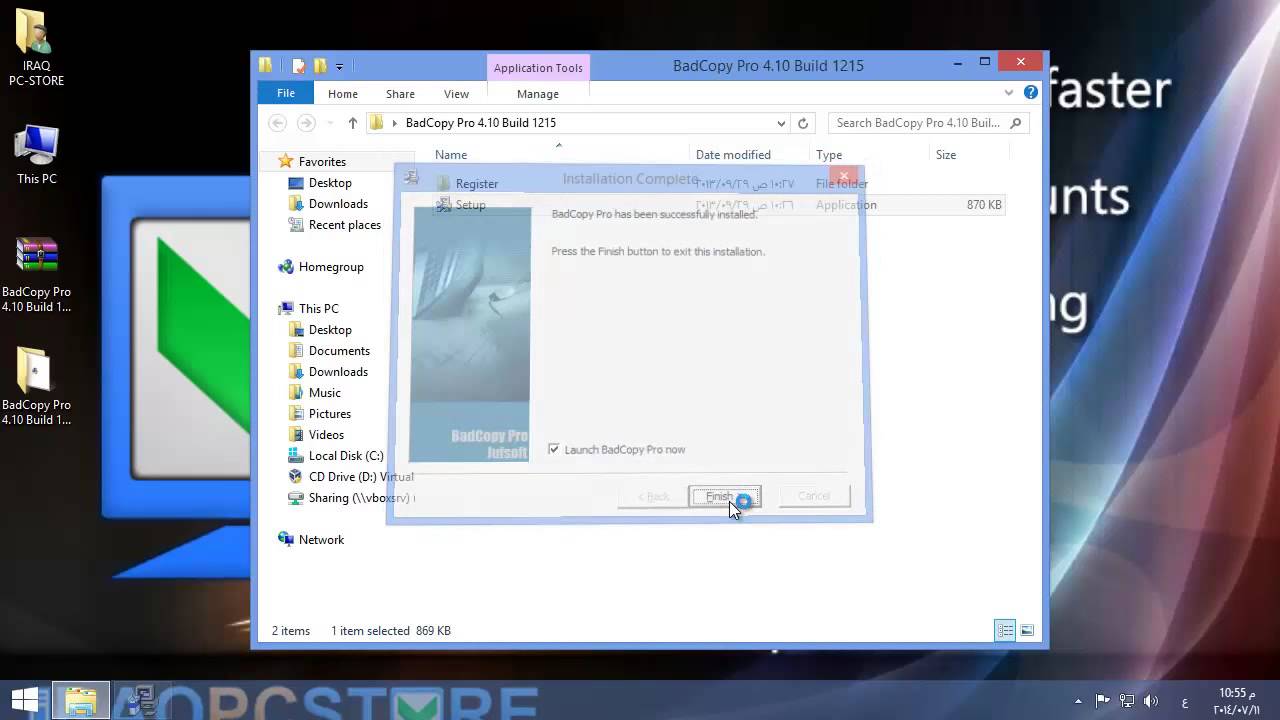Select Recent places in navigation pane

tap(344, 225)
